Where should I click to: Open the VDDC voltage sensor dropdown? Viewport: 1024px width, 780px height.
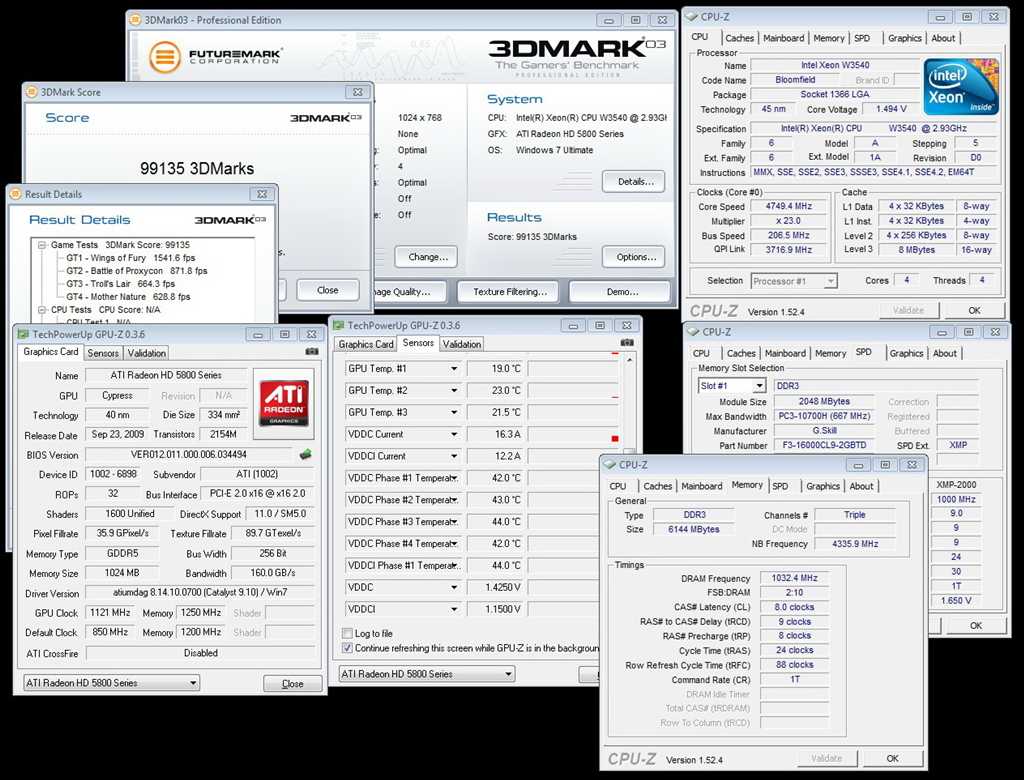point(454,587)
